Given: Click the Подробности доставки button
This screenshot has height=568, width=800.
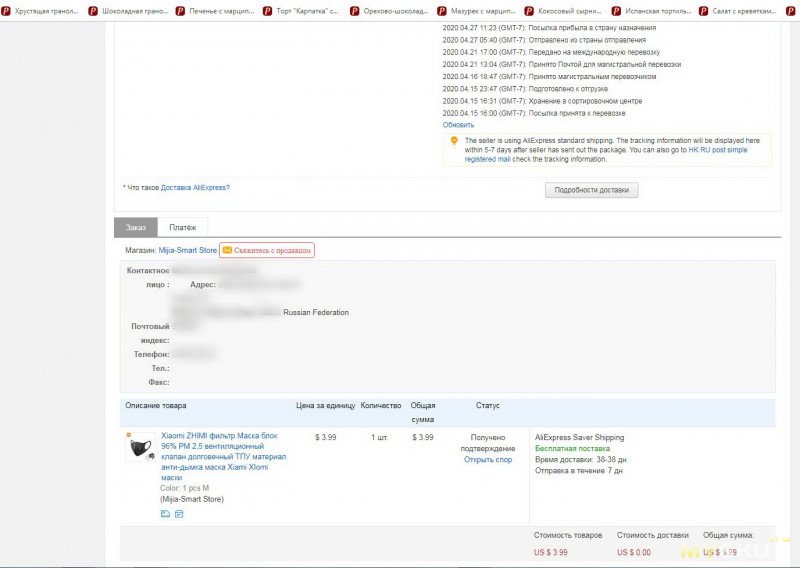Looking at the screenshot, I should pos(591,190).
